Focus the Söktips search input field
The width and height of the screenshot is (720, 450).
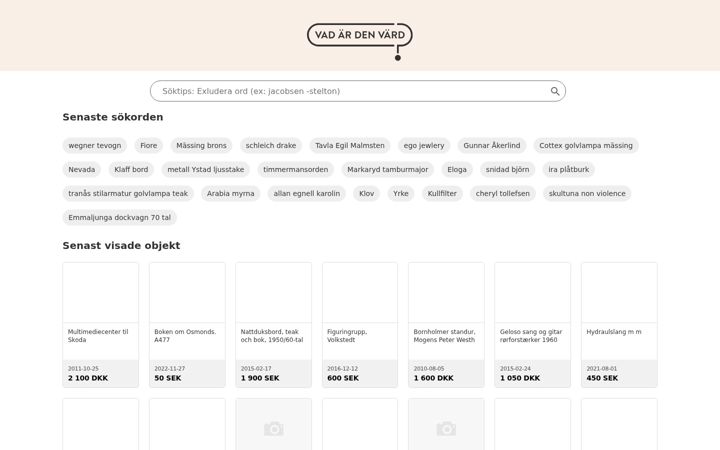[x=358, y=91]
